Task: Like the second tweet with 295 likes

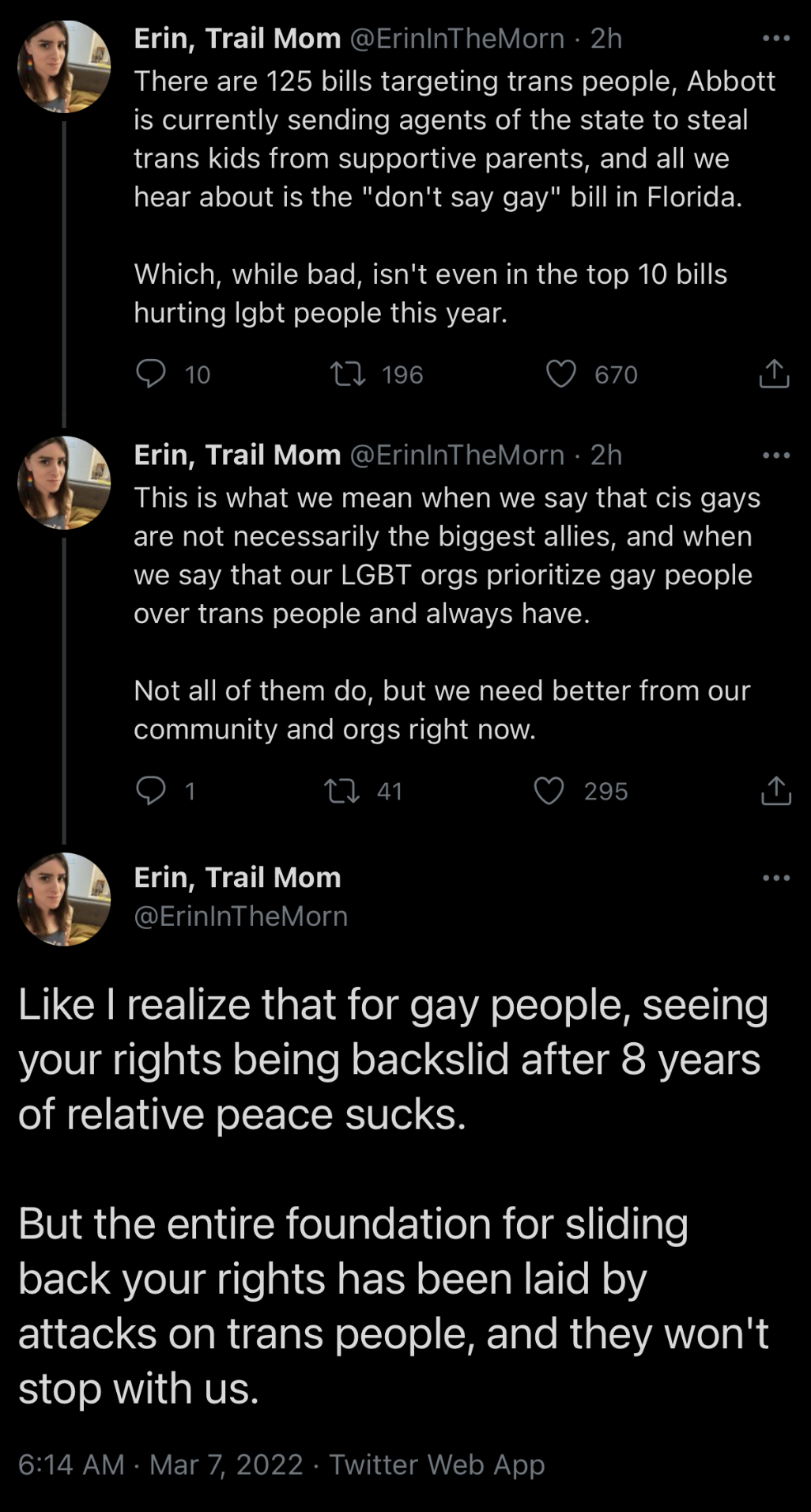Action: click(549, 790)
